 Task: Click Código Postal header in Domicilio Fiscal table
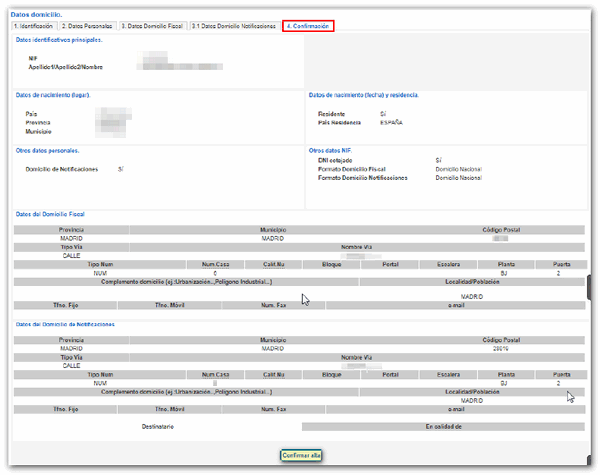pos(501,230)
